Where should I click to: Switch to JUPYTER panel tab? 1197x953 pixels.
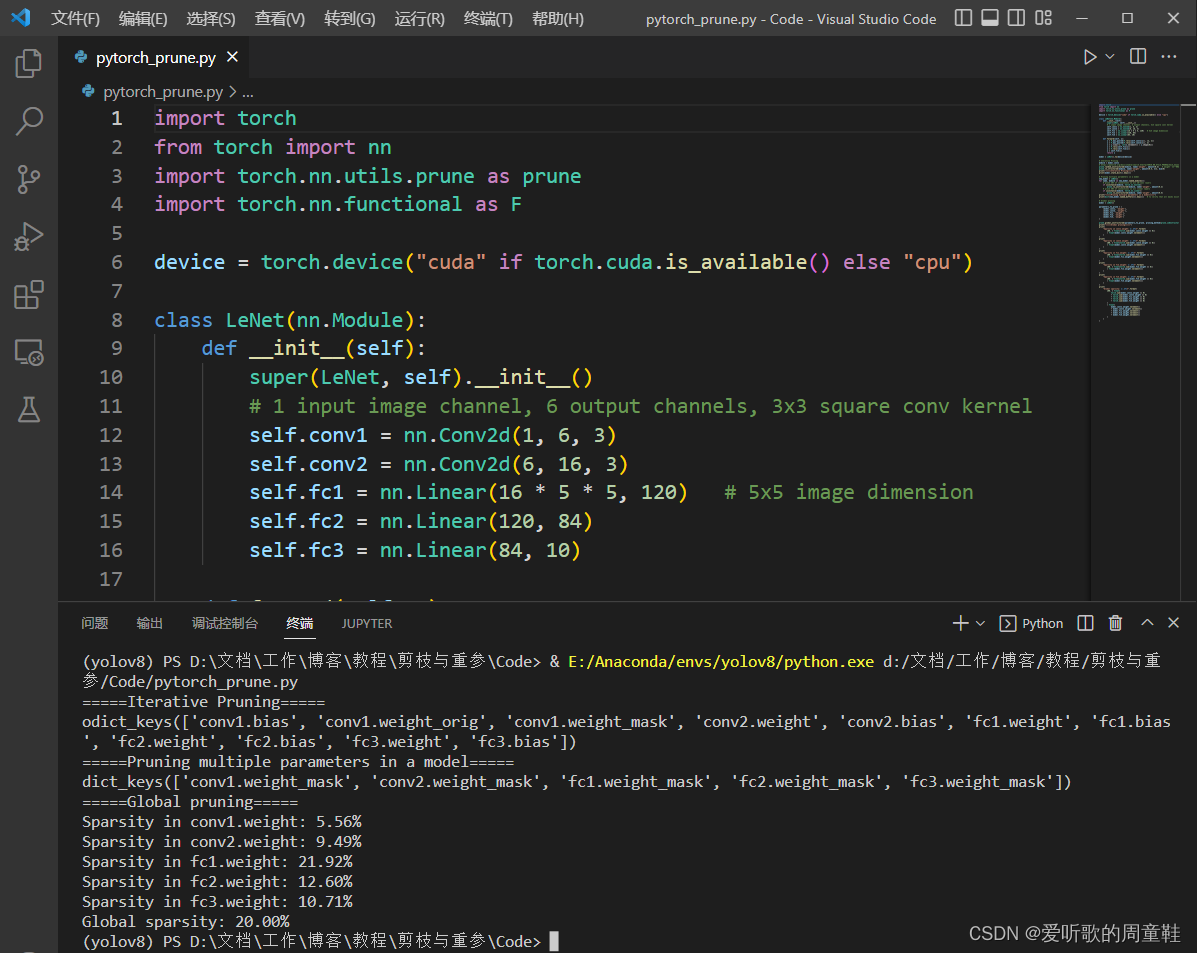point(366,623)
